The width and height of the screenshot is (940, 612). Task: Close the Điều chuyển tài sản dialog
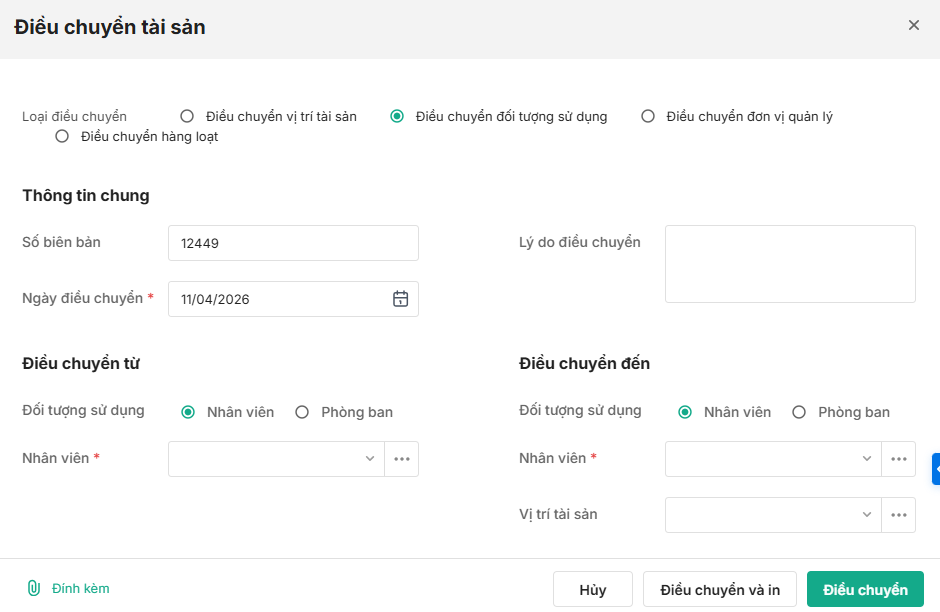[x=913, y=26]
